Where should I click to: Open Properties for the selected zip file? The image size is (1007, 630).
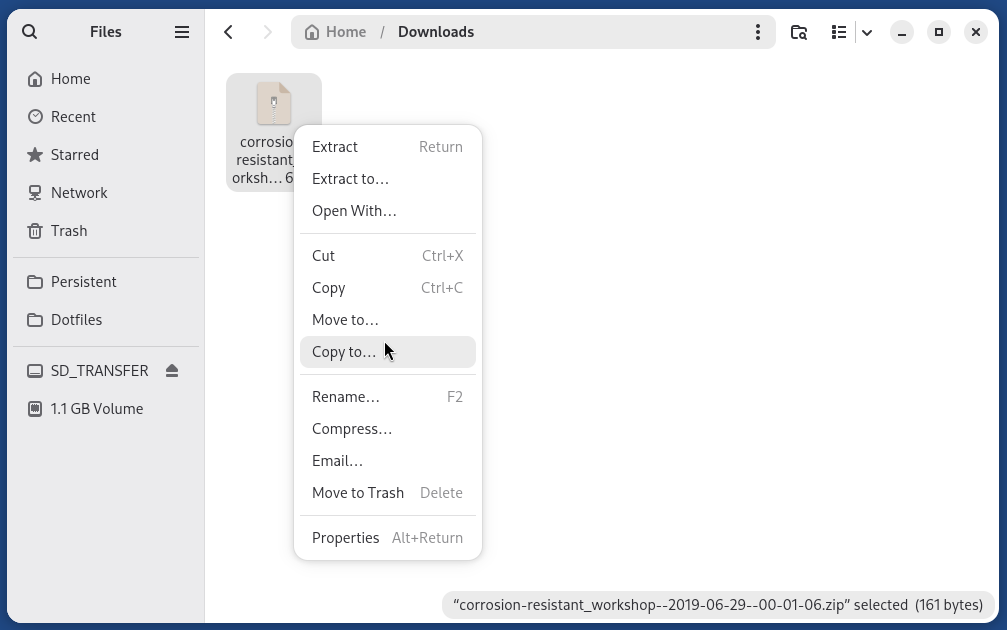click(346, 537)
